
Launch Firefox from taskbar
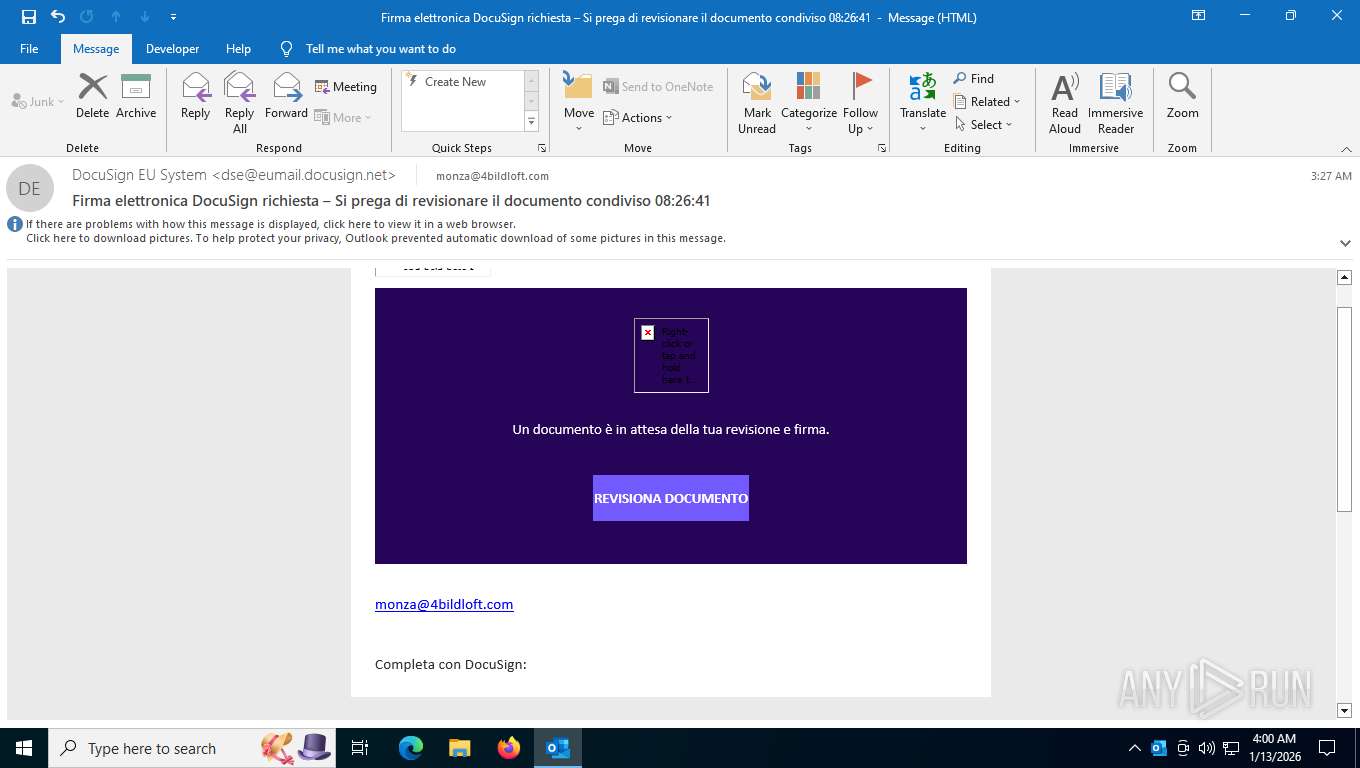pyautogui.click(x=509, y=748)
